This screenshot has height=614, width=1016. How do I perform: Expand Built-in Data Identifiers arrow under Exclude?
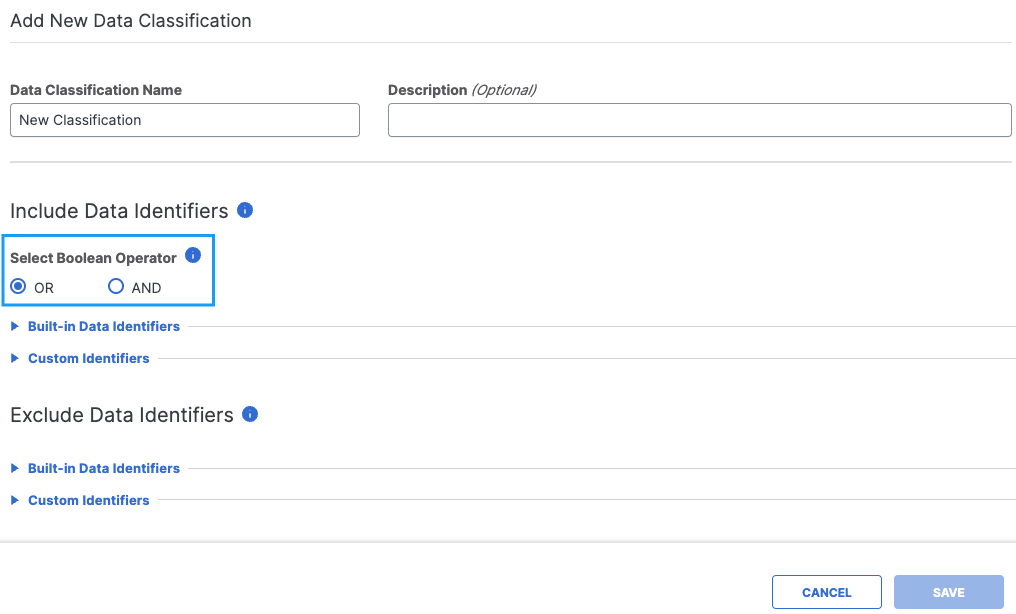click(15, 468)
